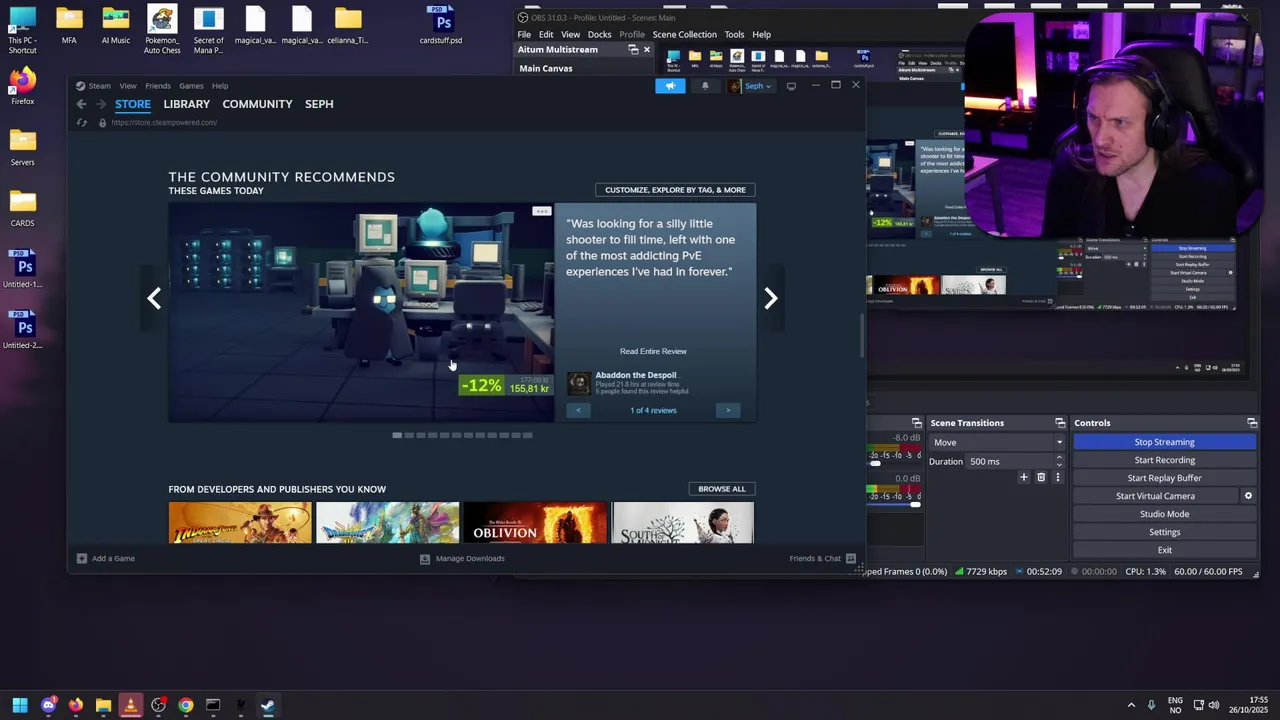Image resolution: width=1280 pixels, height=720 pixels.
Task: Open OBS Scene Collection menu
Action: coord(684,34)
